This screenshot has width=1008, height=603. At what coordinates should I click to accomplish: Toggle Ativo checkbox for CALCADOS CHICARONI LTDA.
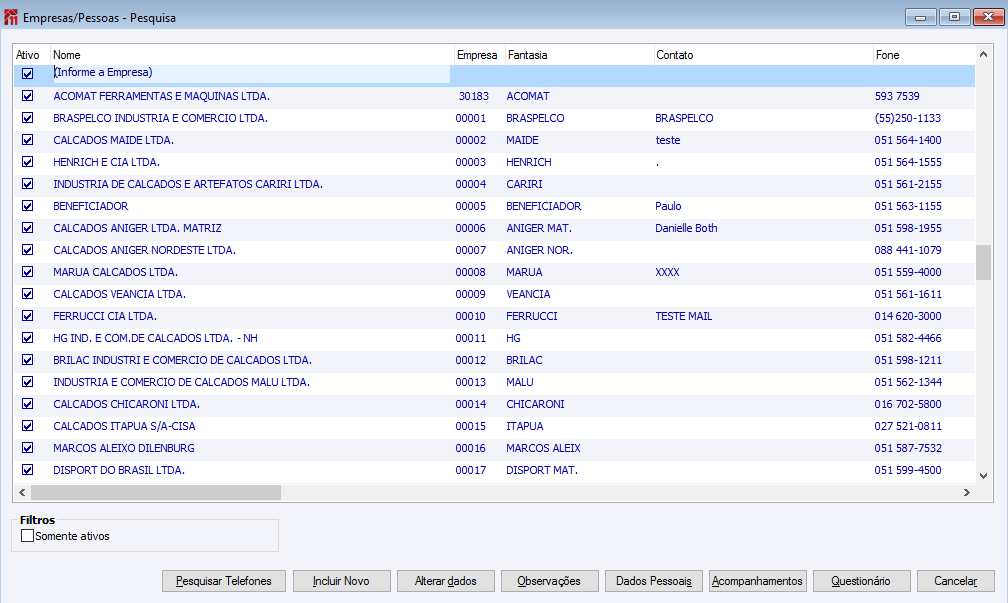click(28, 404)
